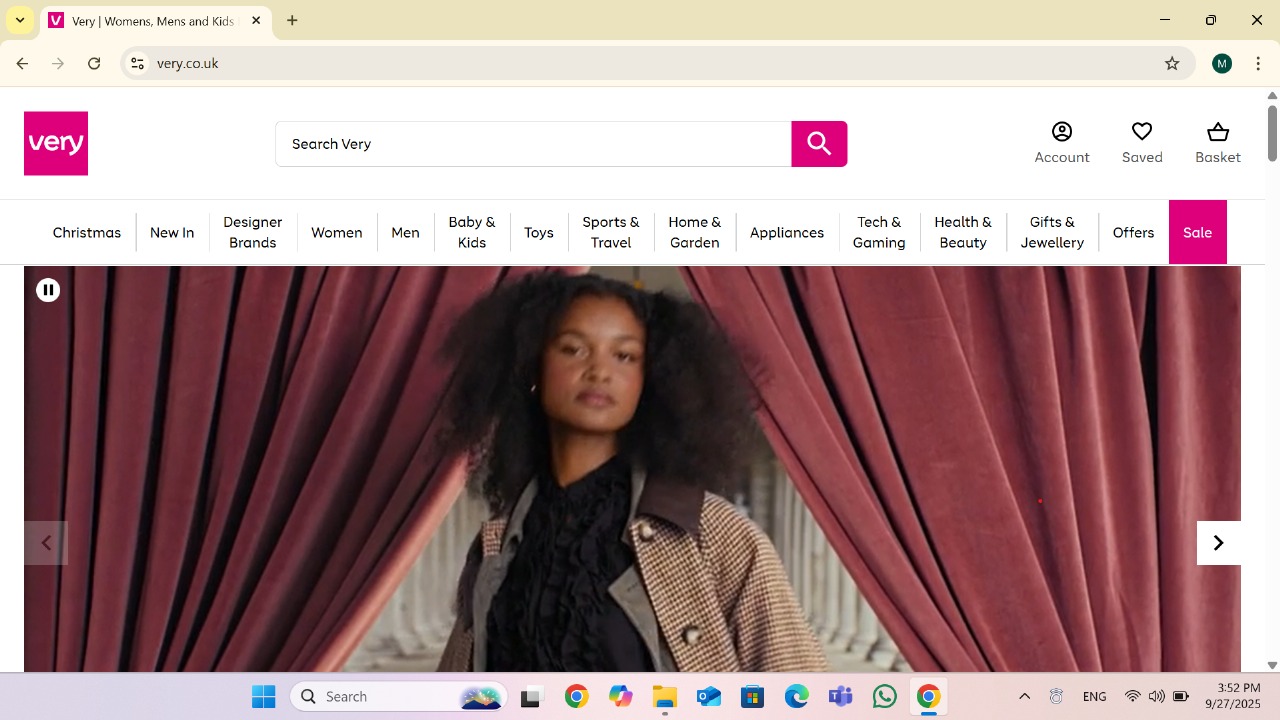Open Chrome three-dot menu

click(x=1258, y=64)
